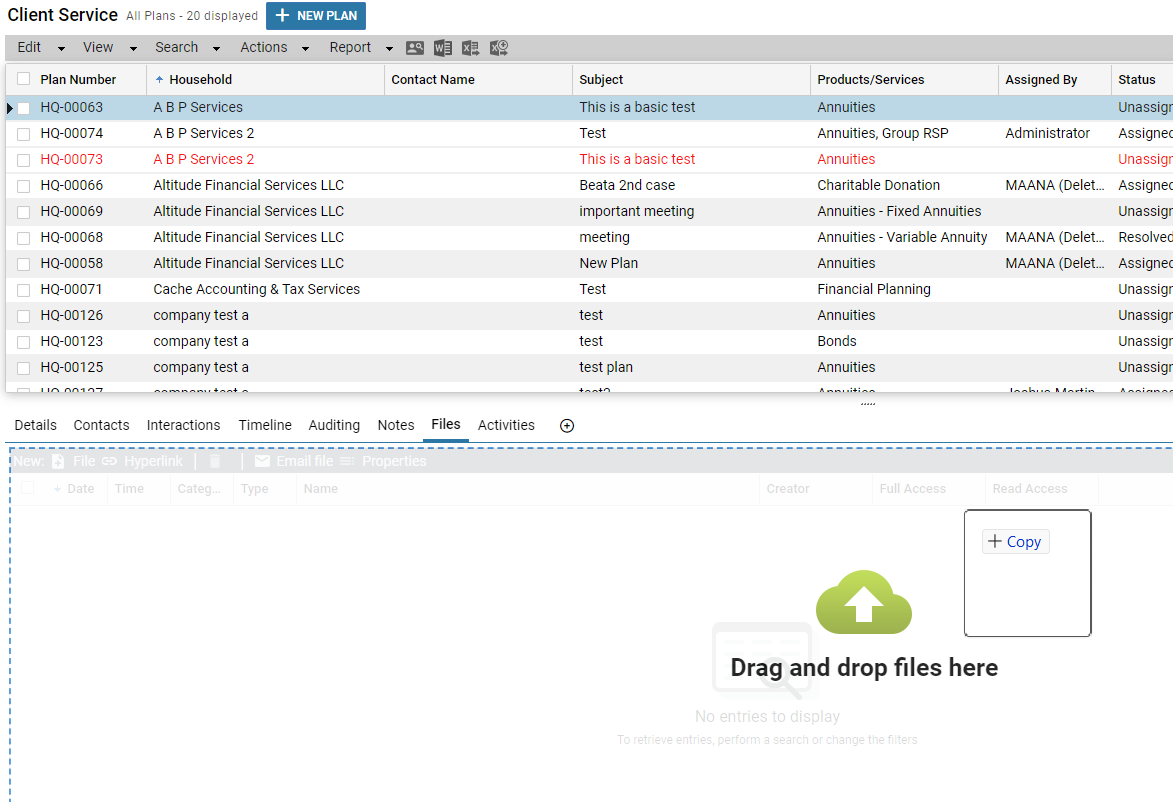The width and height of the screenshot is (1173, 802).
Task: Click the contact search icon in toolbar
Action: [x=415, y=48]
